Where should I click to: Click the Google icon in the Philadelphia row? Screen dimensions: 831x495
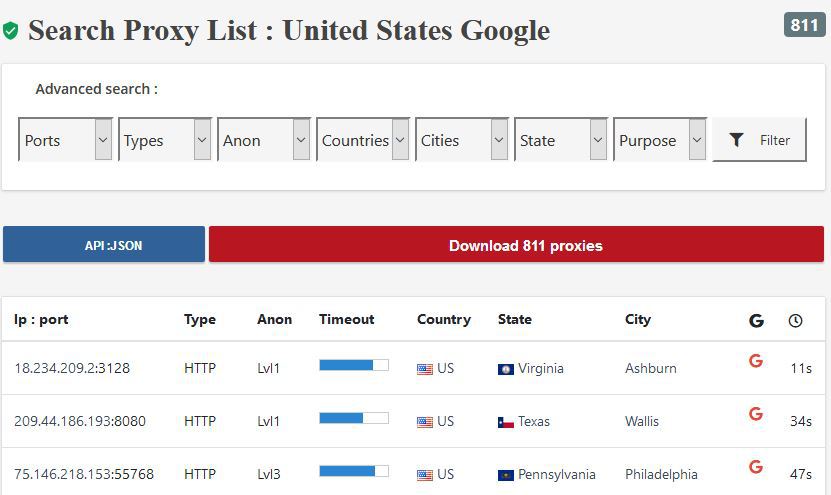[x=756, y=467]
